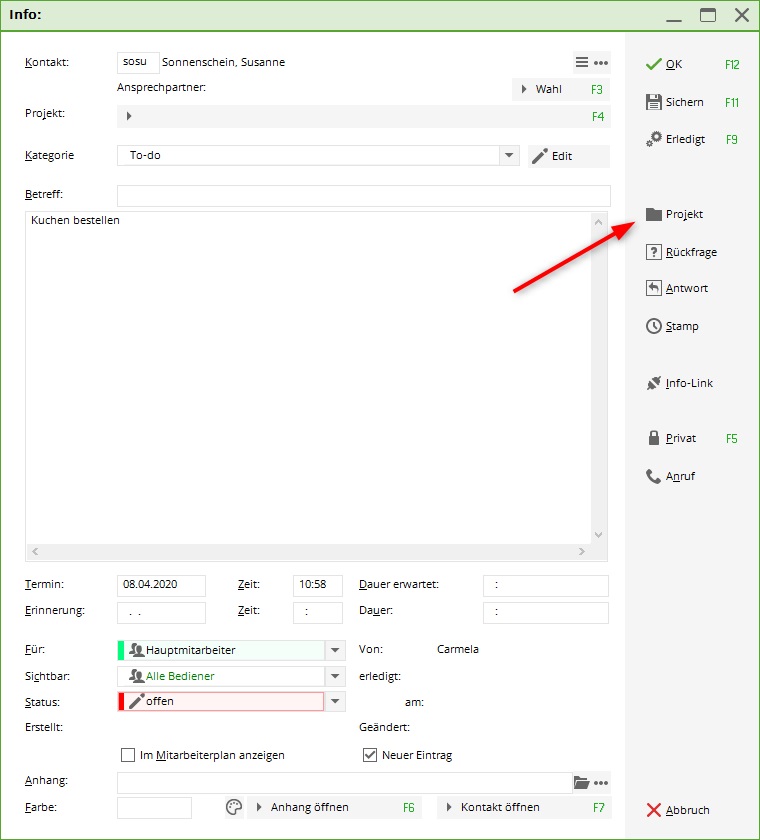Viewport: 760px width, 840px height.
Task: Open the hamburger menu beside the contact name
Action: tap(582, 62)
